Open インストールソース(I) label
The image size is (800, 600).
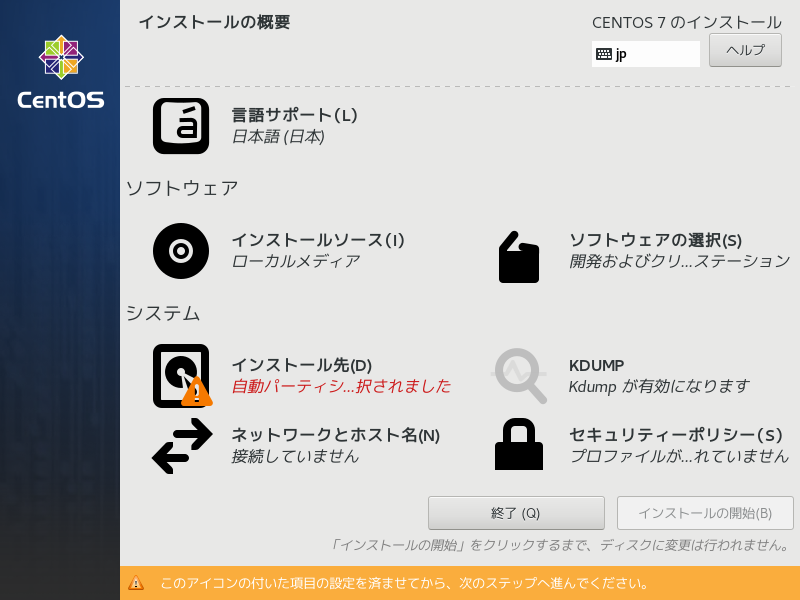click(318, 240)
